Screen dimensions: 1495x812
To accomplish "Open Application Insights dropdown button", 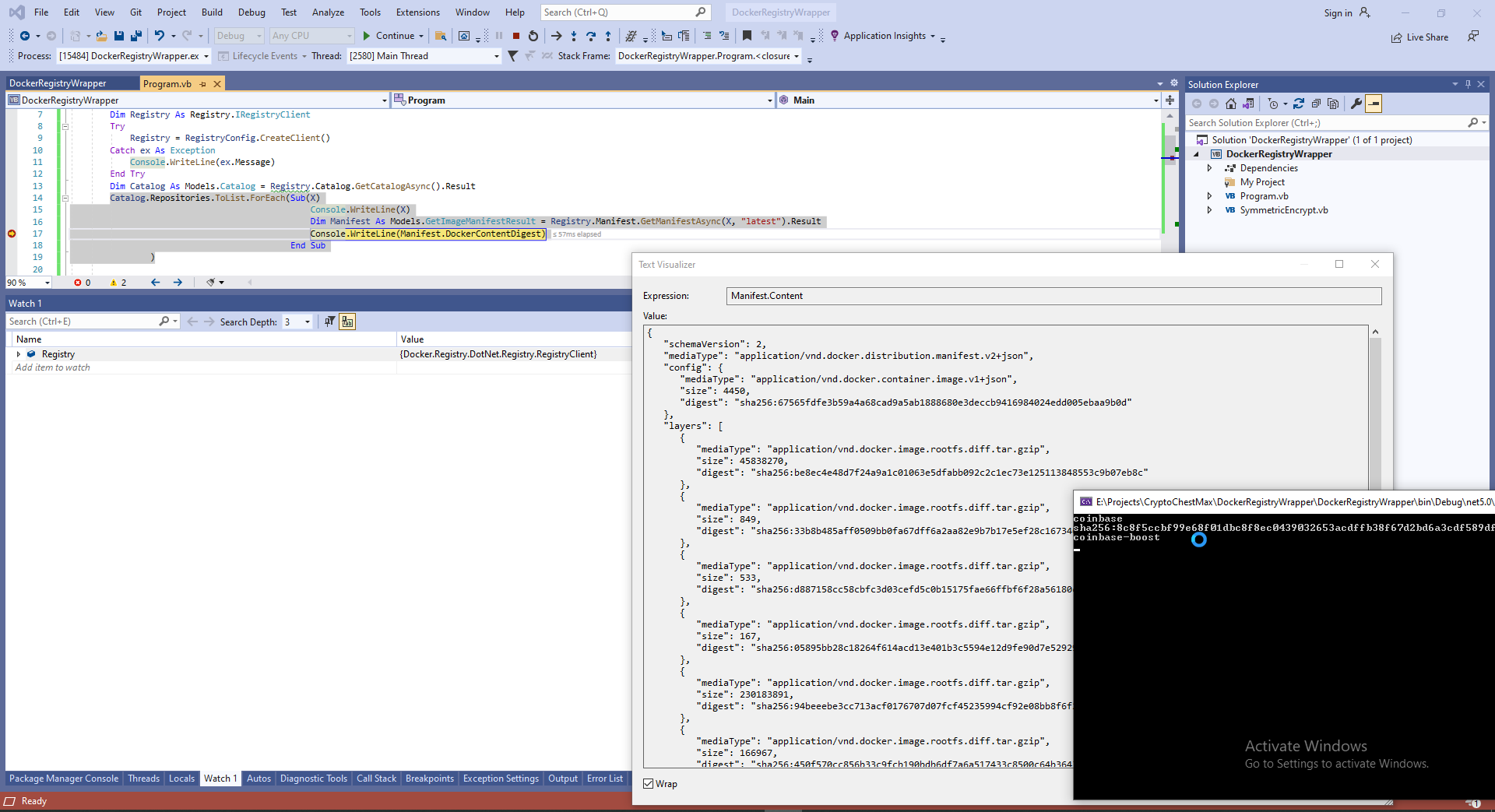I will (x=885, y=36).
